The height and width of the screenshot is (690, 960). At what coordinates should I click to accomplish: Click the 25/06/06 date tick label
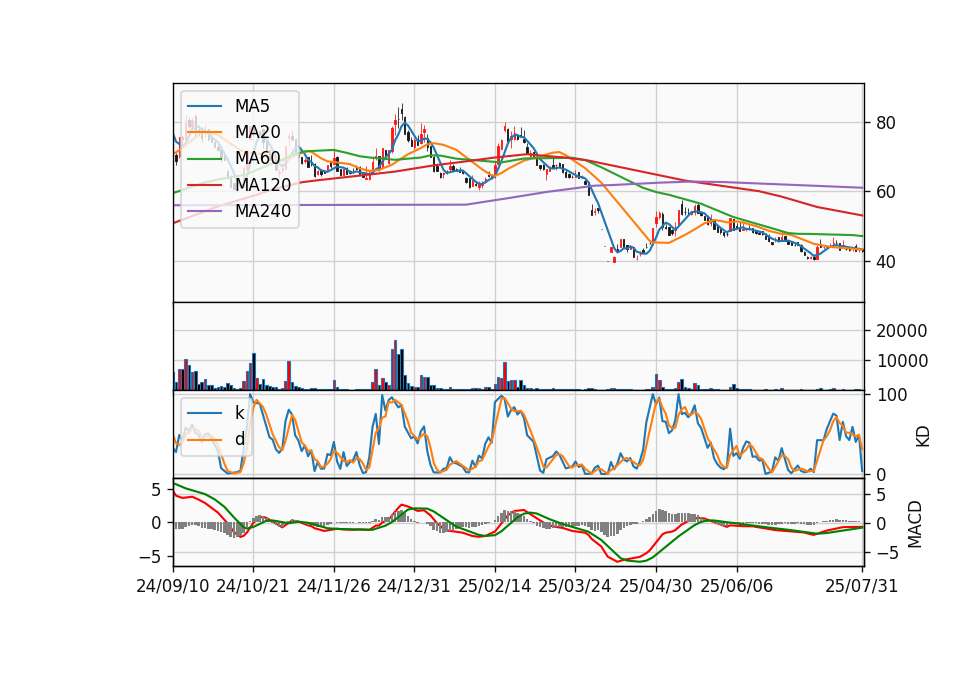(x=737, y=586)
